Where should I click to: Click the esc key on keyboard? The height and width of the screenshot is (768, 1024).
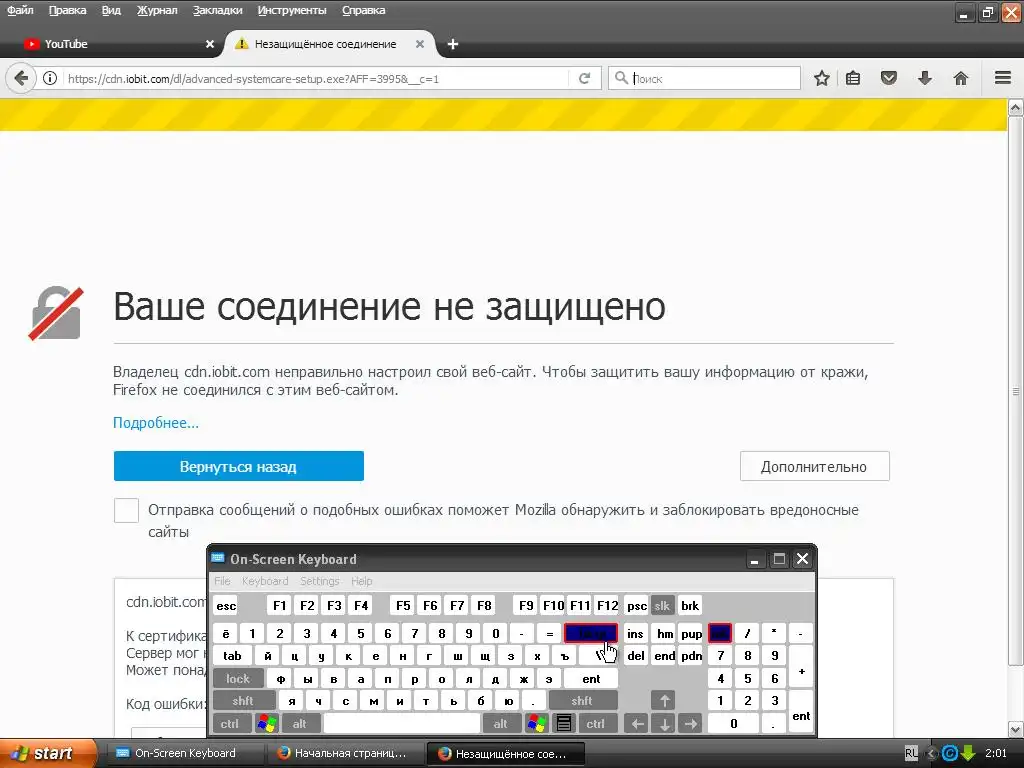click(x=226, y=605)
